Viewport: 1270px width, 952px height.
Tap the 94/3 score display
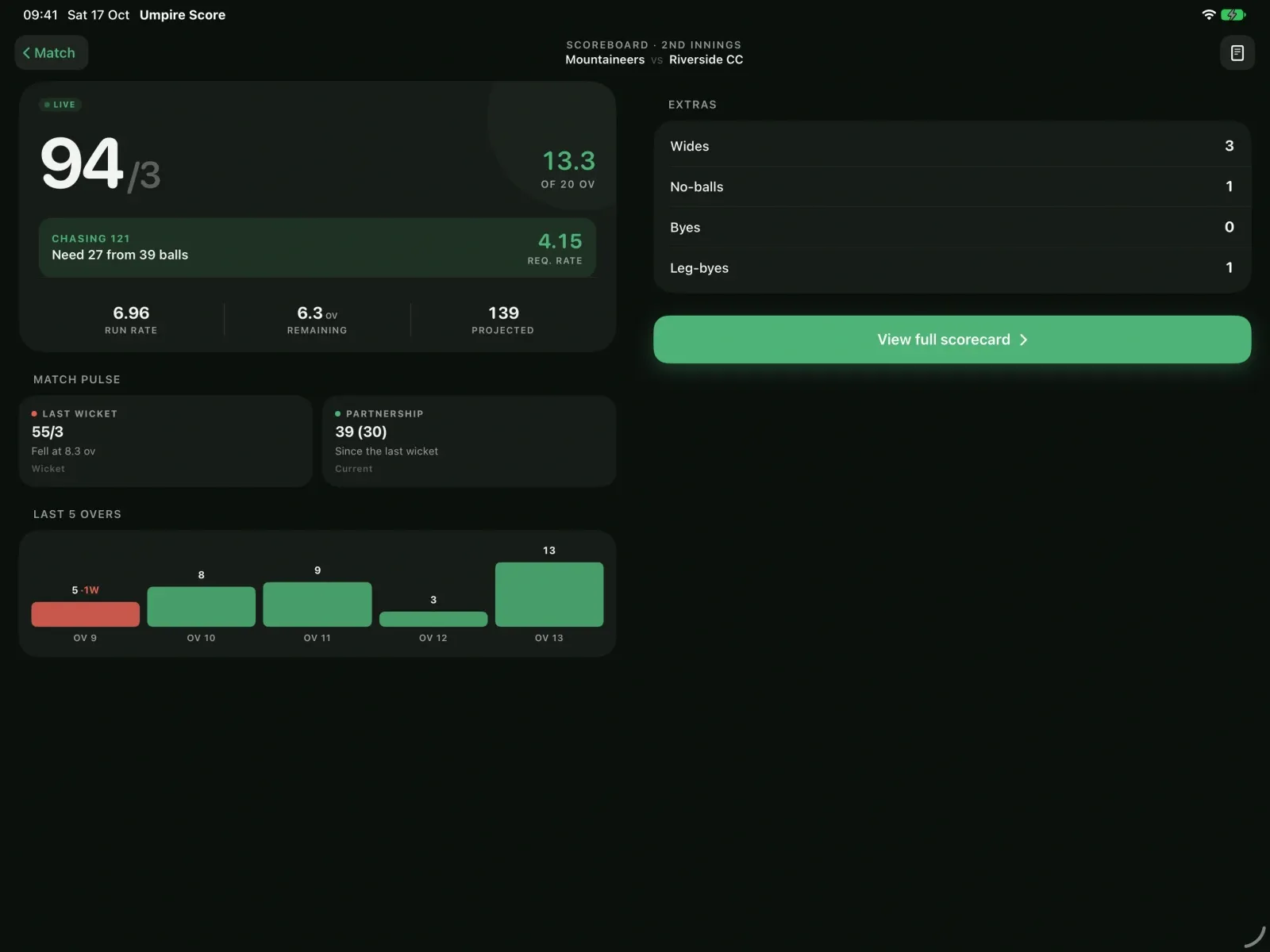[x=101, y=164]
